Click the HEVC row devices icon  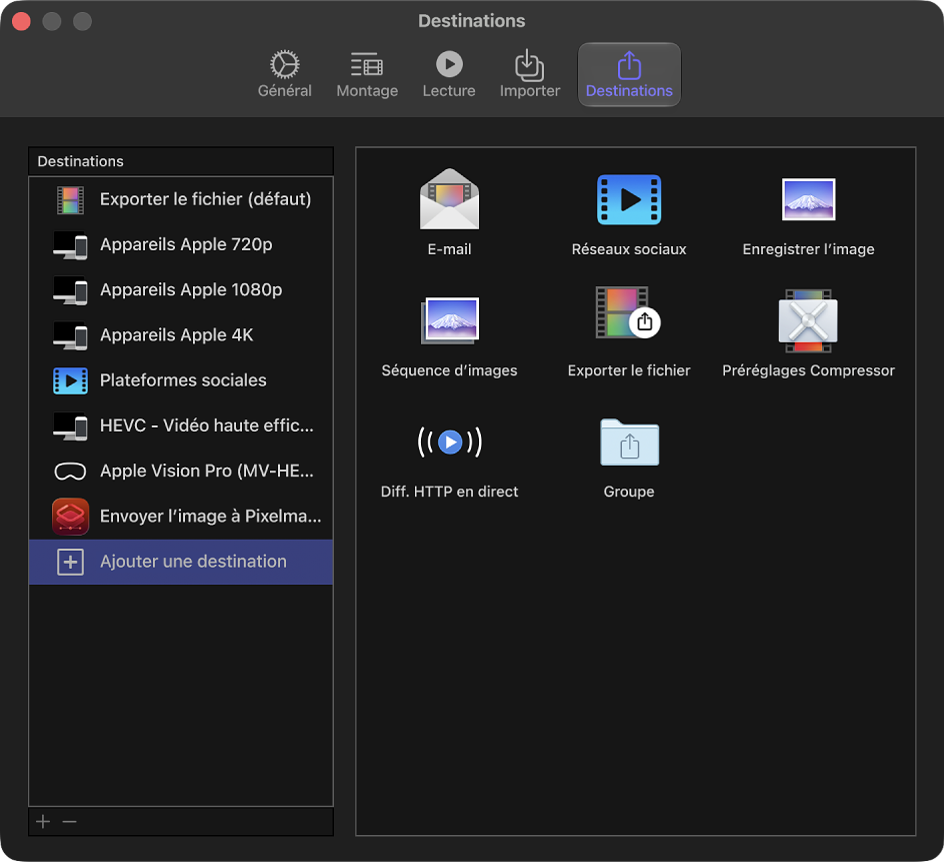(70, 427)
